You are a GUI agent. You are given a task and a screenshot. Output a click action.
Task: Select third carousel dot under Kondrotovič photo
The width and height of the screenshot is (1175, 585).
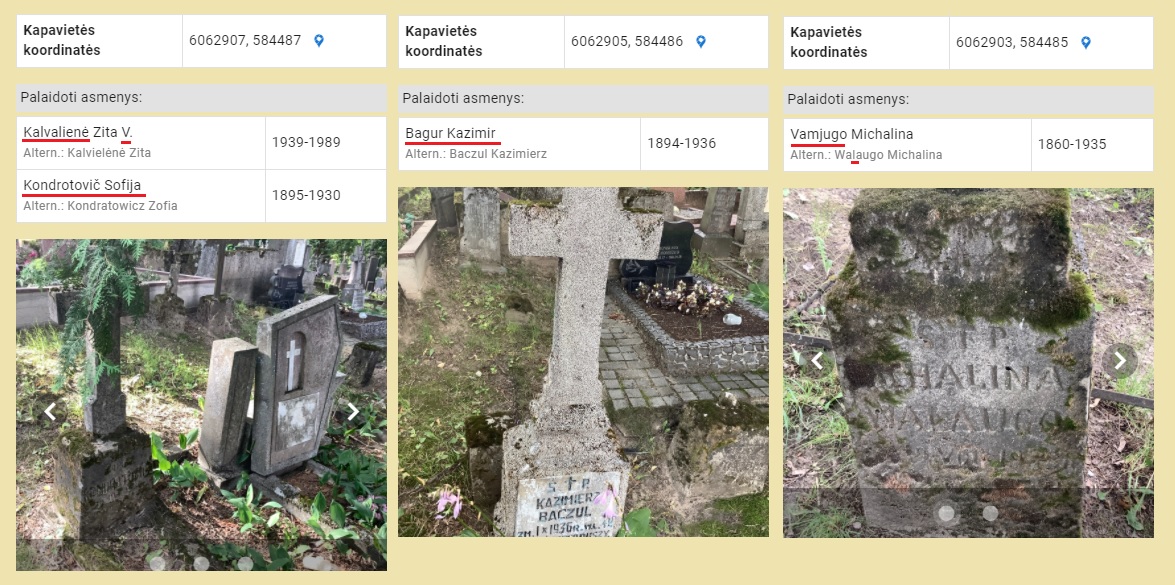pos(245,563)
